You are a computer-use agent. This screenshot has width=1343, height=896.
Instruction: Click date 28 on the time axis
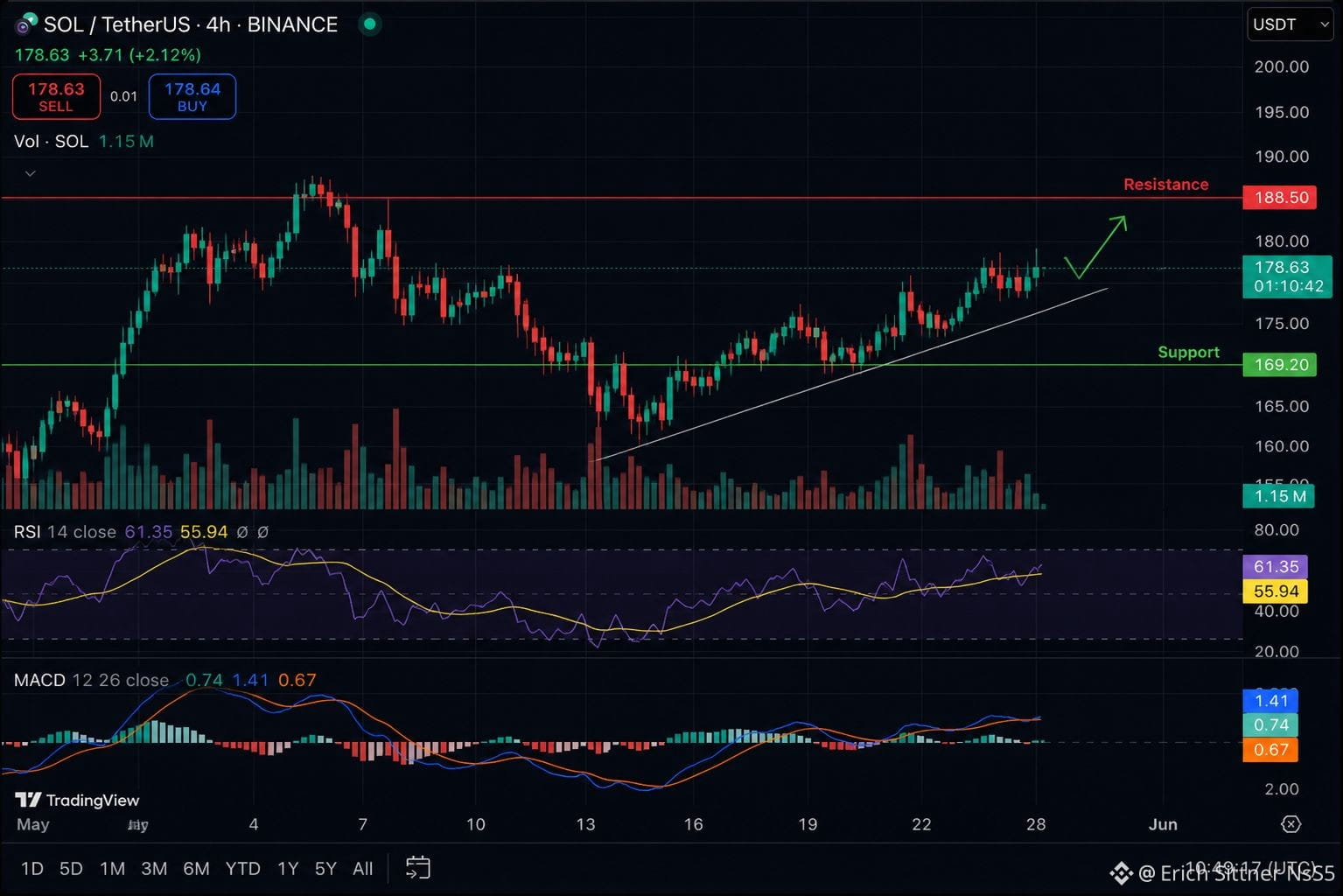click(1036, 824)
